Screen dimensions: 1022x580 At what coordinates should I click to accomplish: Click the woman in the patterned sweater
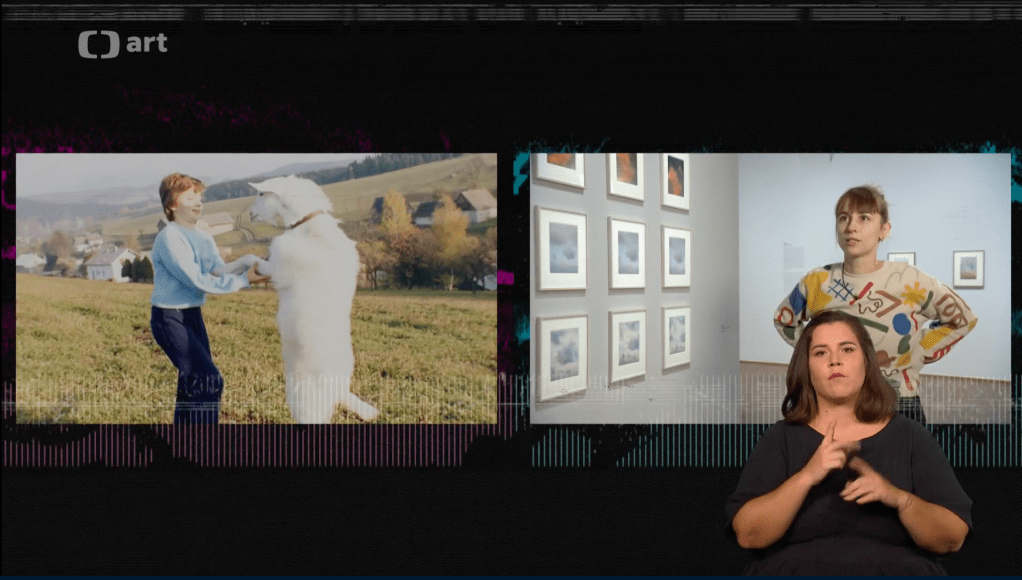point(875,290)
